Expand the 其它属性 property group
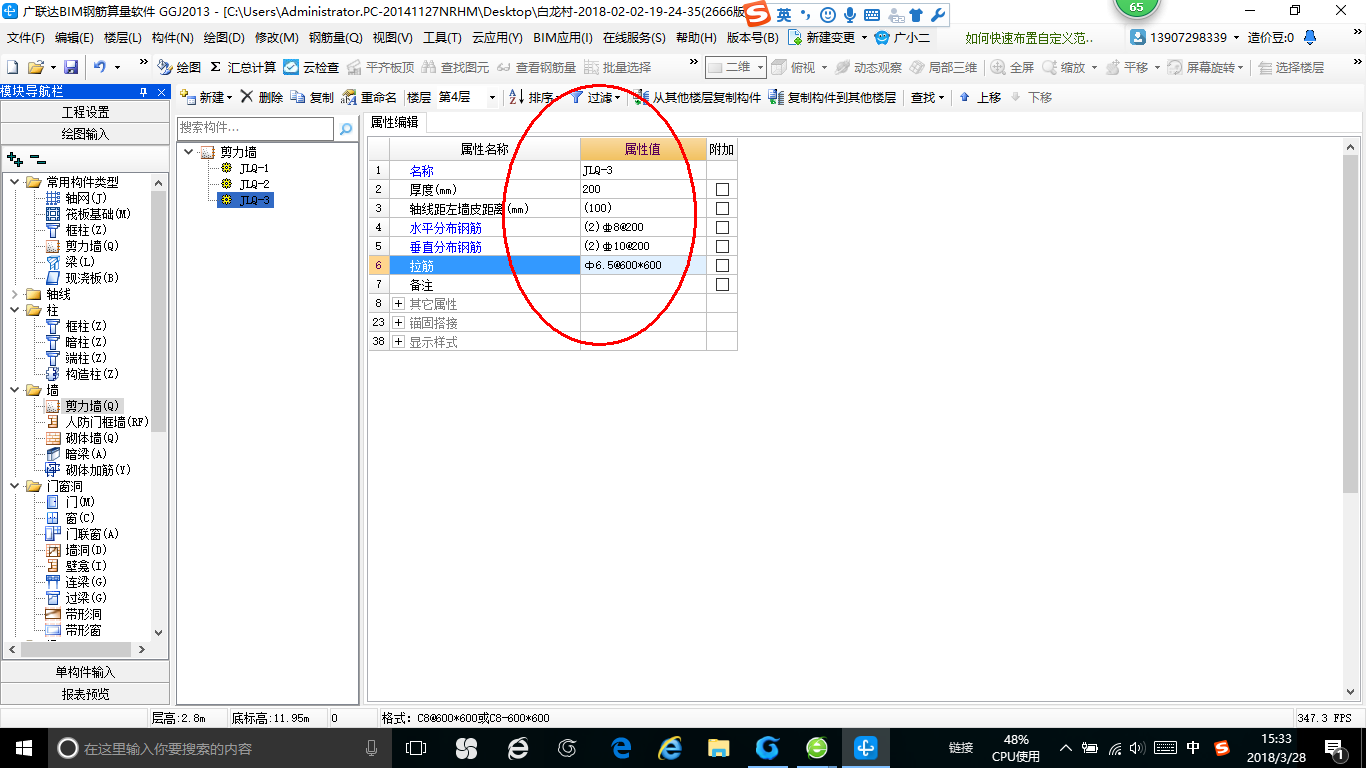Viewport: 1366px width, 768px height. click(x=398, y=303)
